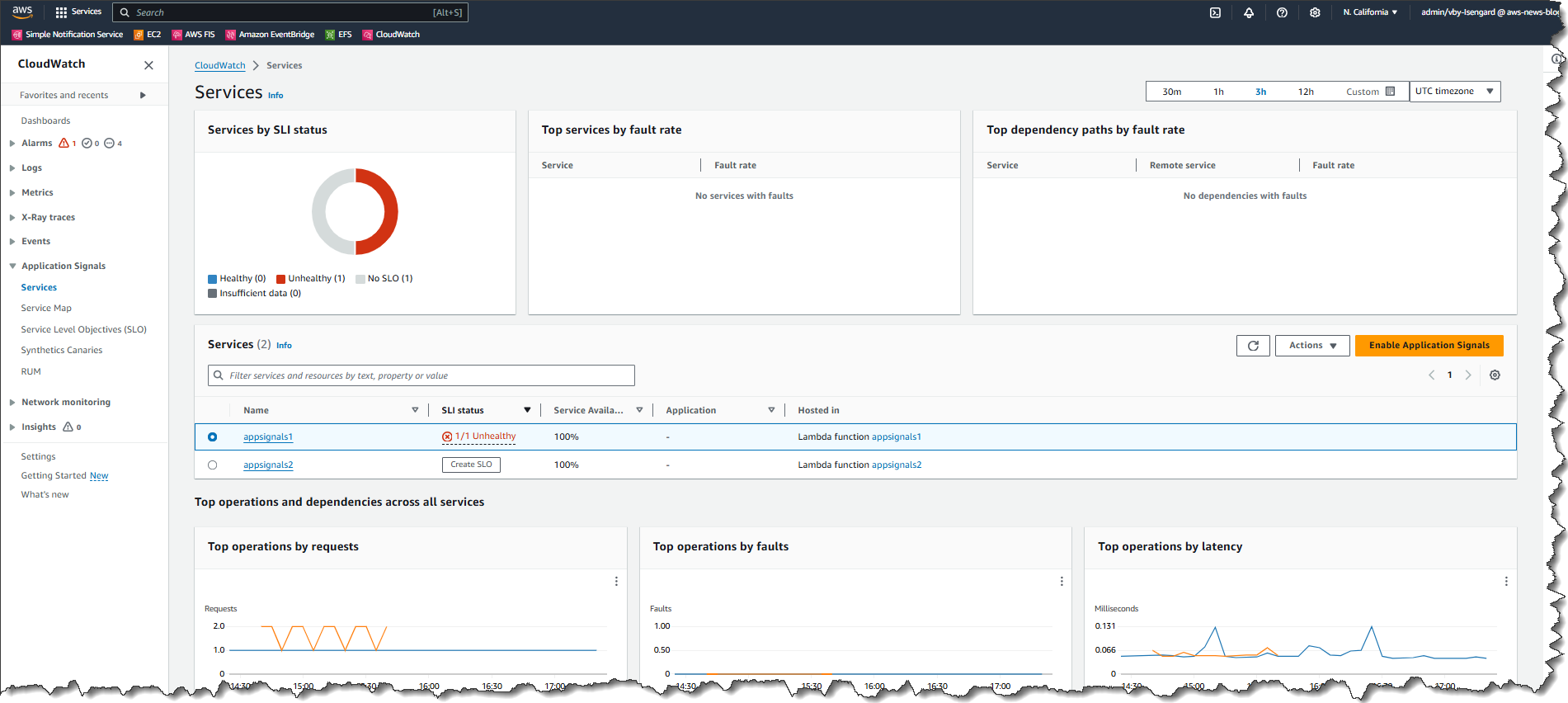Open the custom time range calendar icon

pyautogui.click(x=1391, y=92)
